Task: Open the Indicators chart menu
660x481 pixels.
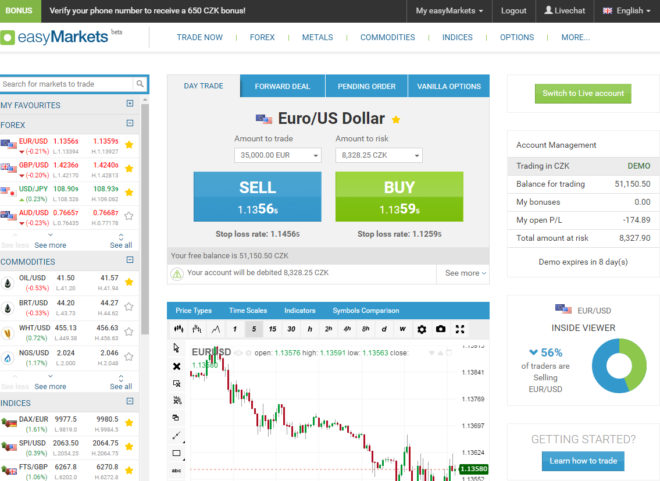Action: coord(300,311)
